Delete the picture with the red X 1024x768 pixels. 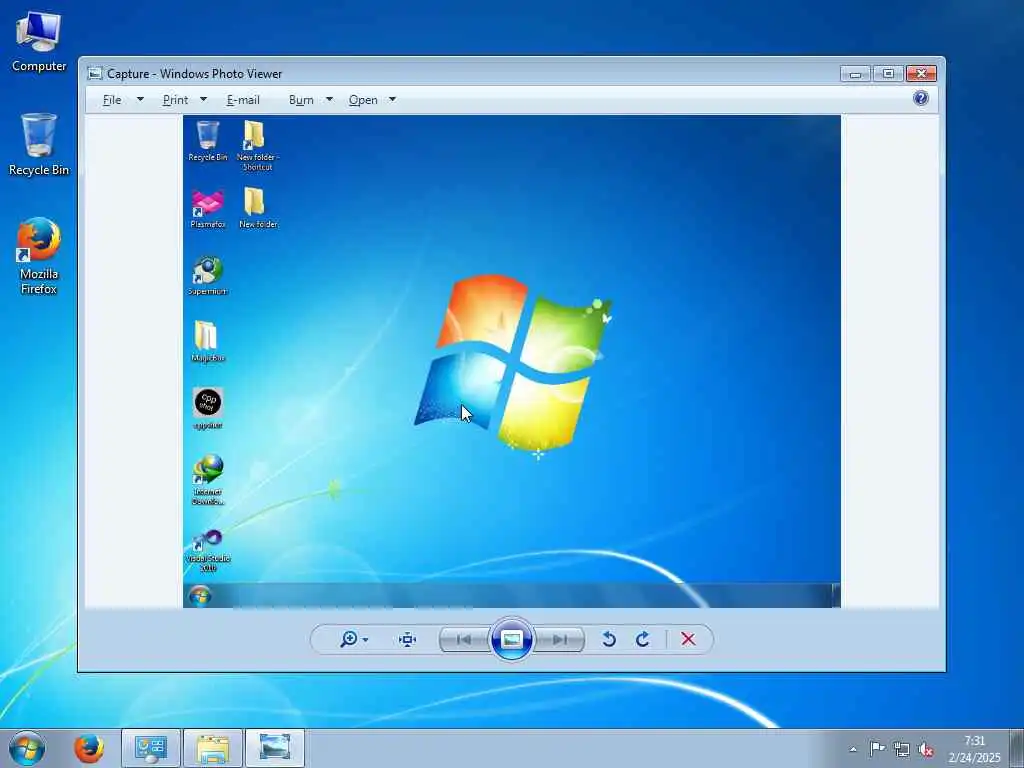click(688, 639)
